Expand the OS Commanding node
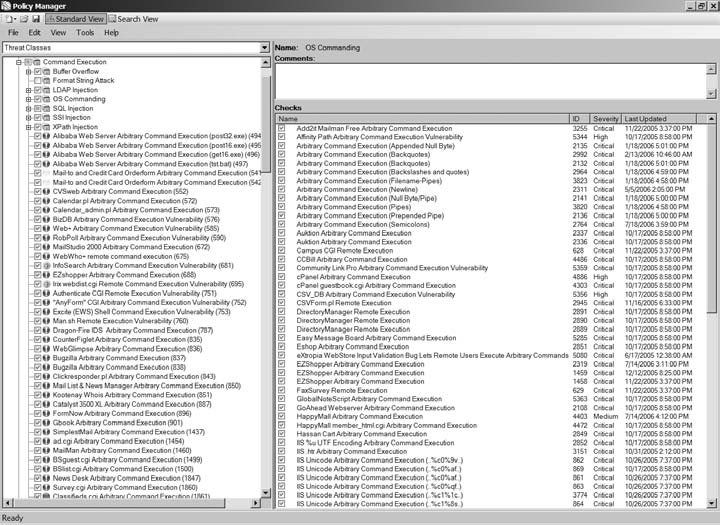 [28, 99]
